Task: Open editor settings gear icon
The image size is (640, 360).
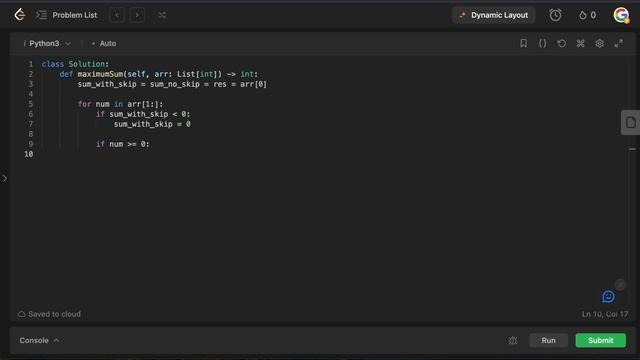Action: [599, 43]
